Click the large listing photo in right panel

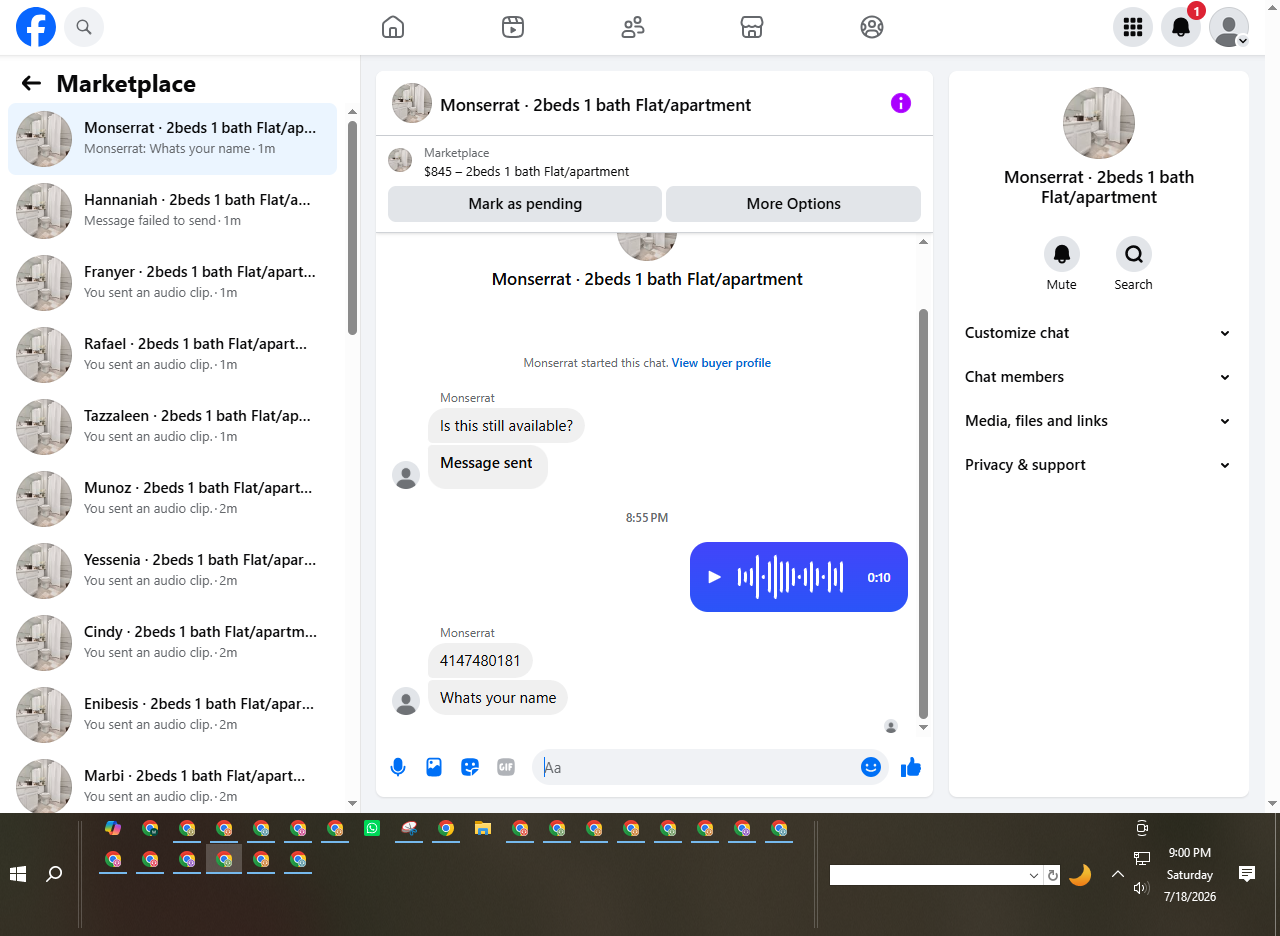click(1099, 123)
